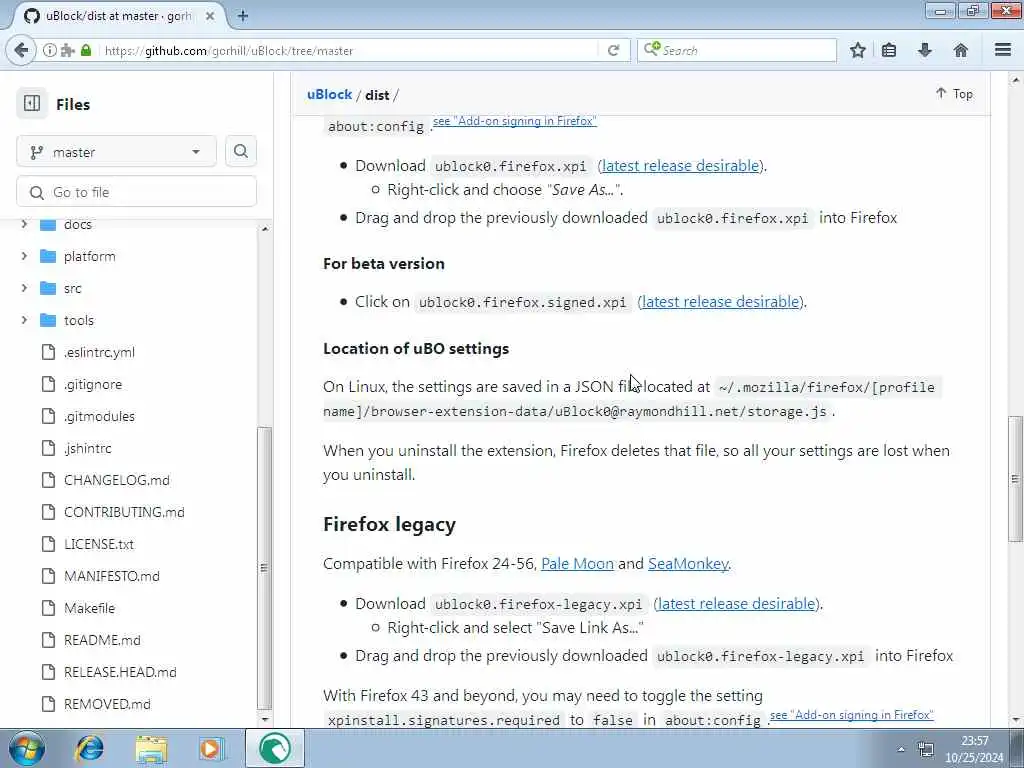Open CONTRIBUTING.md in the file tree
The width and height of the screenshot is (1024, 768).
[x=124, y=512]
